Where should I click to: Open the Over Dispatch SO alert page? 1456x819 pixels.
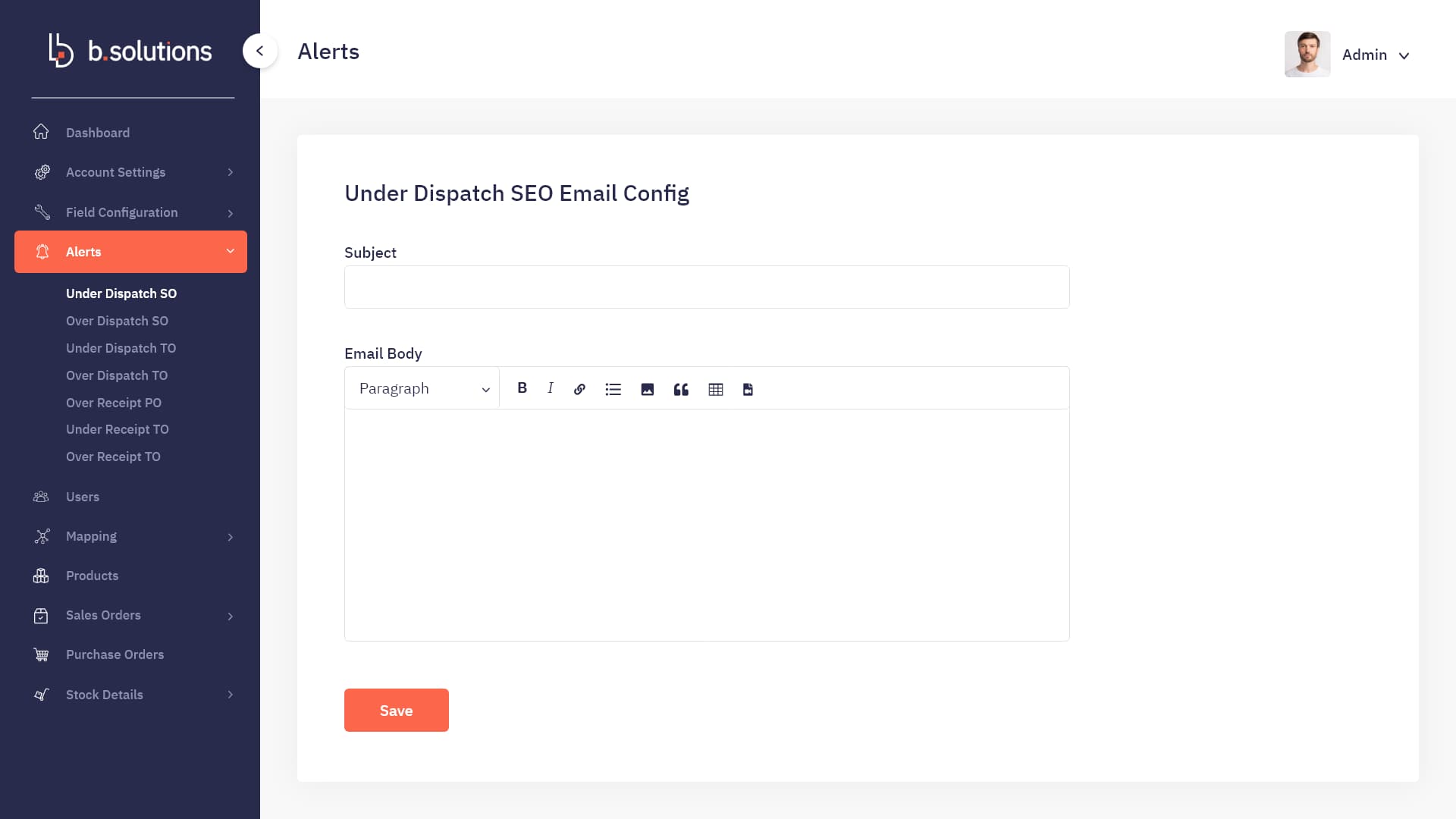click(x=117, y=321)
